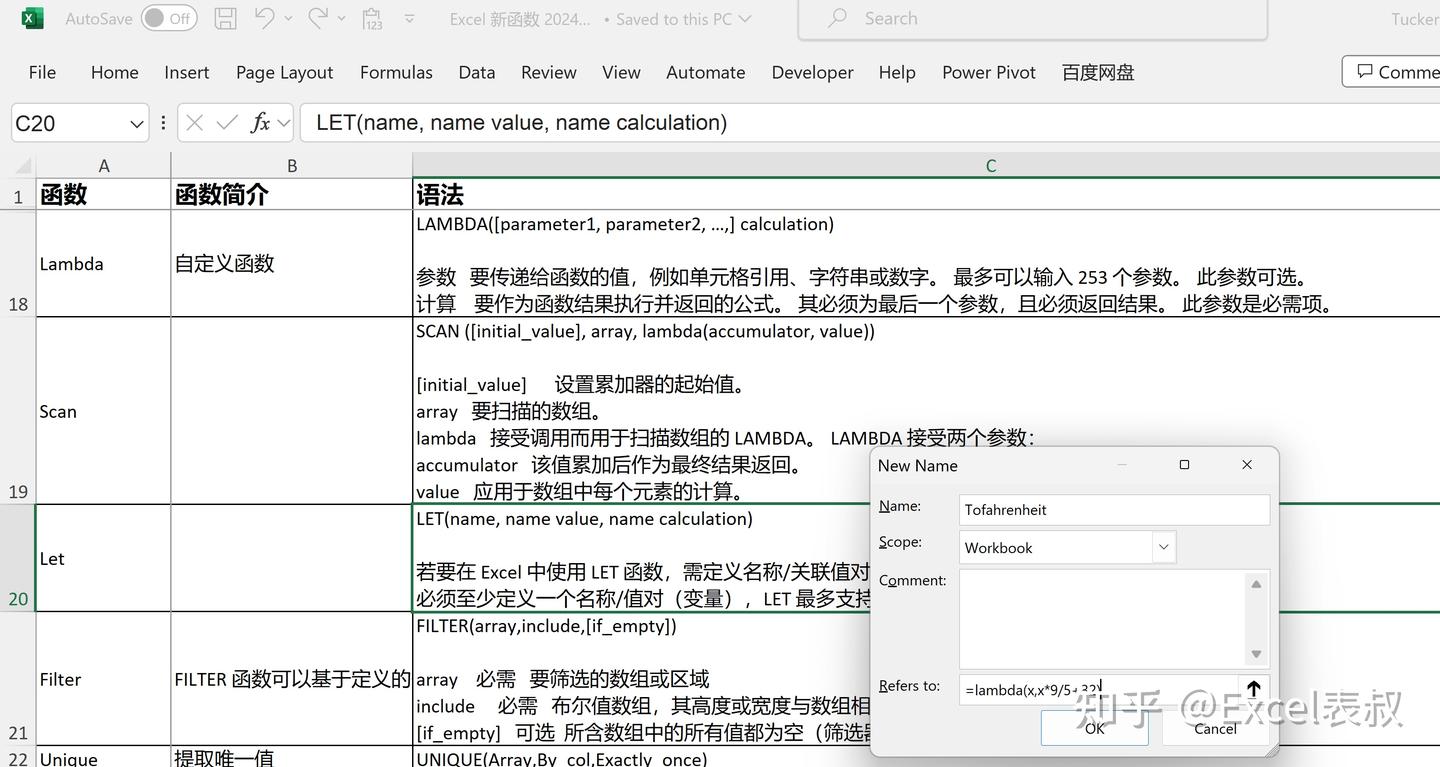Confirm the entry with the formula bar checkmark
Image resolution: width=1440 pixels, height=767 pixels.
[228, 122]
